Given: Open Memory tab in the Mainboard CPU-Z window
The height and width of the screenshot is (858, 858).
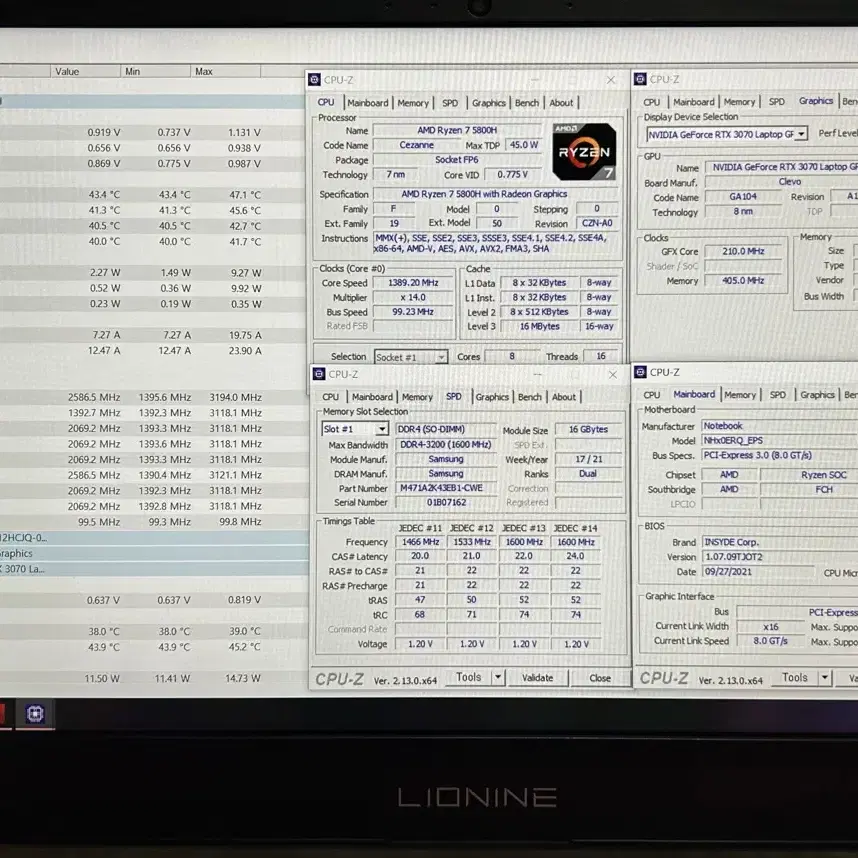Looking at the screenshot, I should [x=740, y=395].
